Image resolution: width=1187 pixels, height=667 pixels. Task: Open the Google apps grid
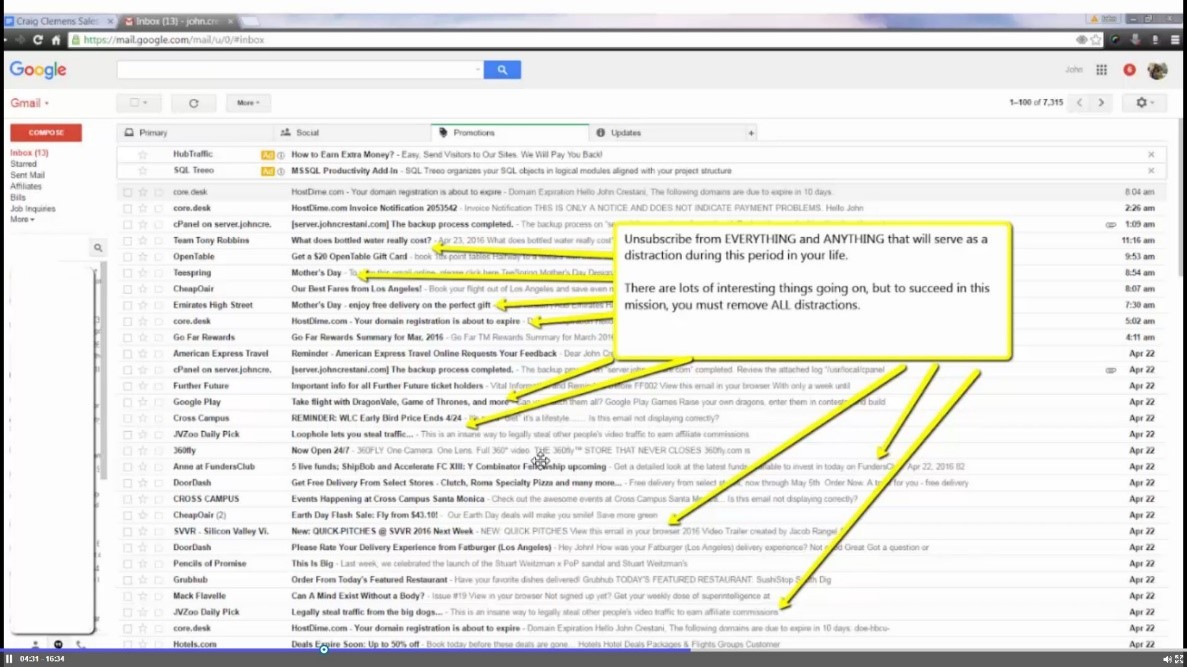point(1101,70)
